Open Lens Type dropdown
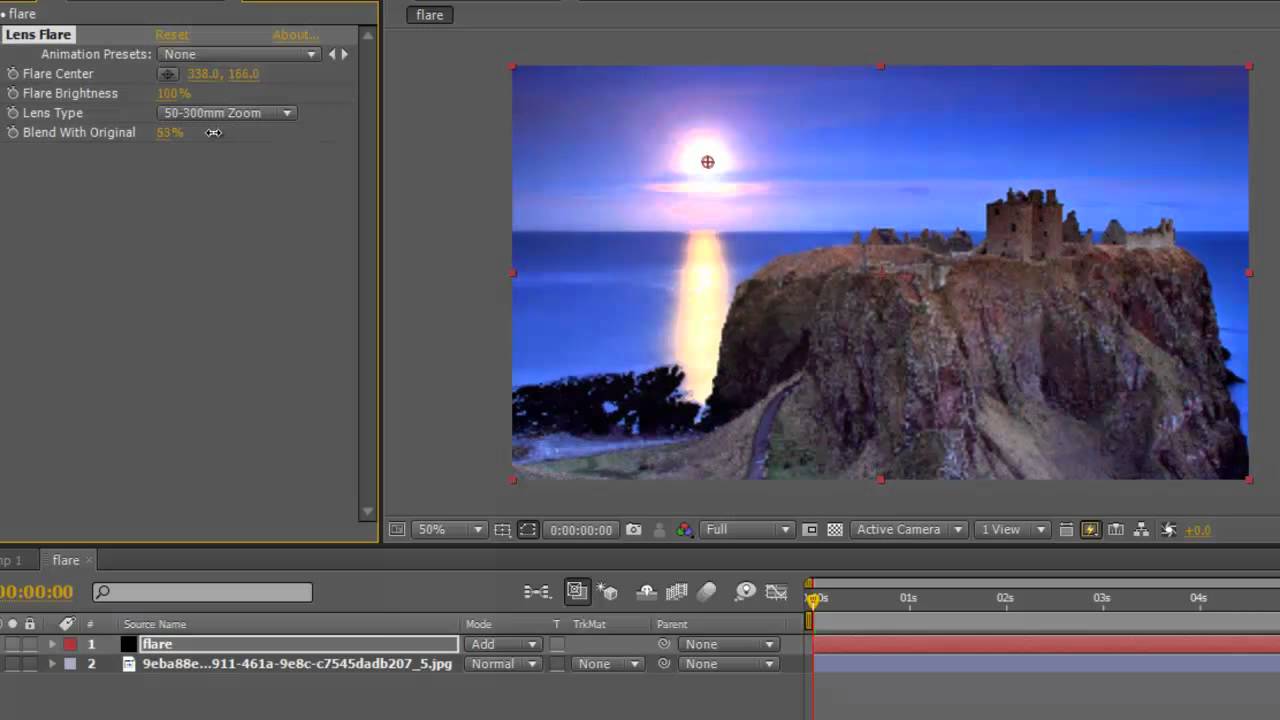The width and height of the screenshot is (1280, 720). (227, 113)
